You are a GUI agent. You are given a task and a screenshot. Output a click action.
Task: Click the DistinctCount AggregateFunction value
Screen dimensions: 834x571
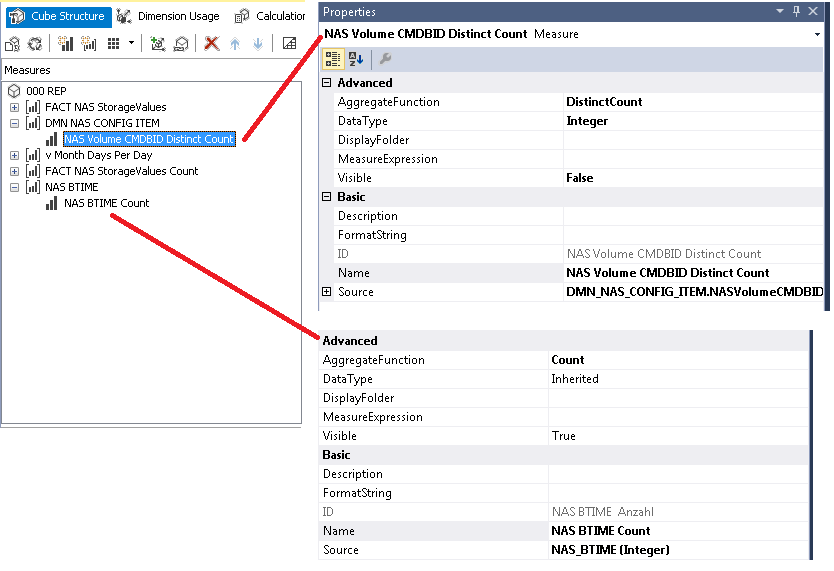tap(604, 102)
